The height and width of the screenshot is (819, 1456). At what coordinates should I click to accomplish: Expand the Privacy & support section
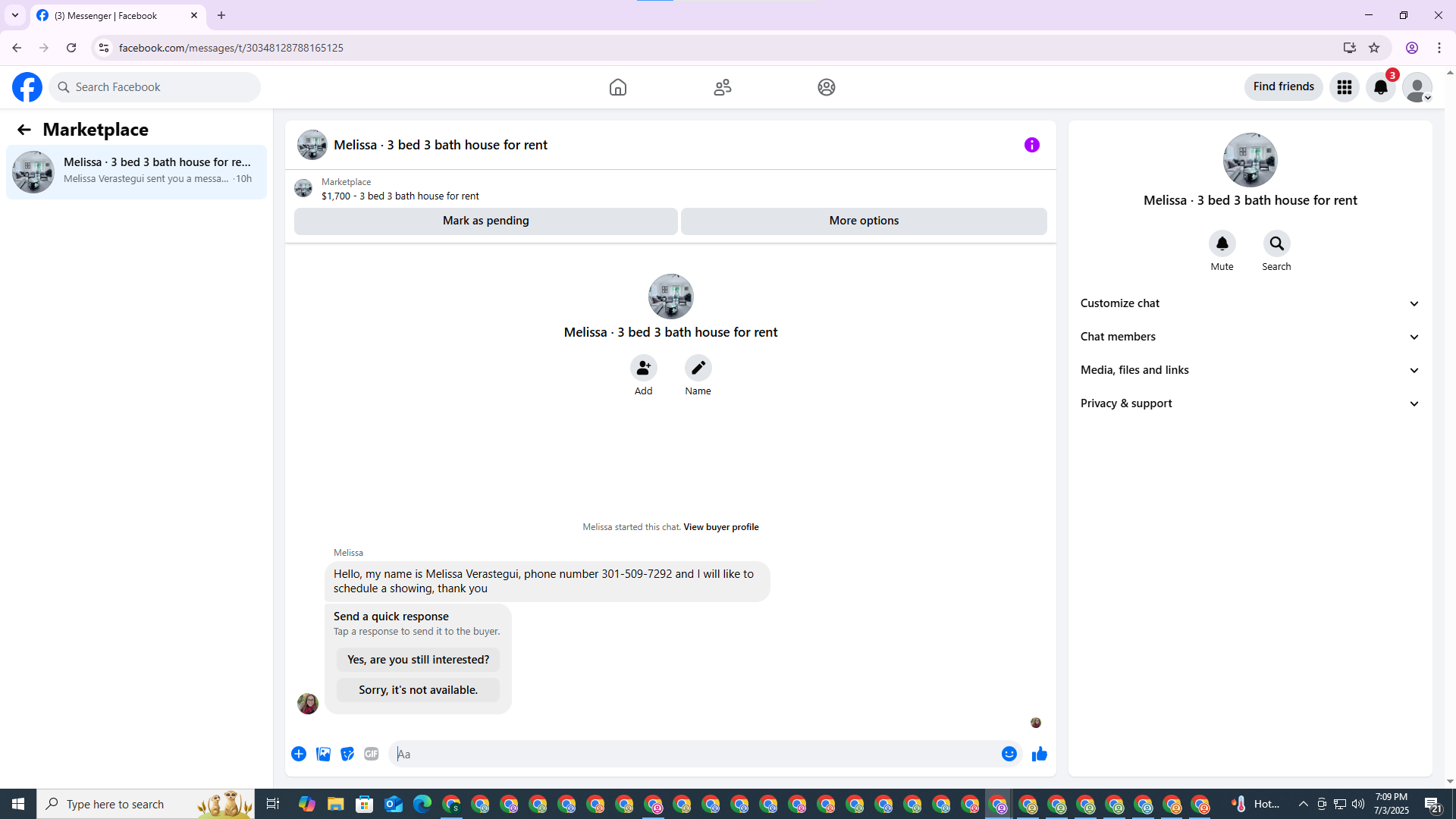click(1250, 403)
